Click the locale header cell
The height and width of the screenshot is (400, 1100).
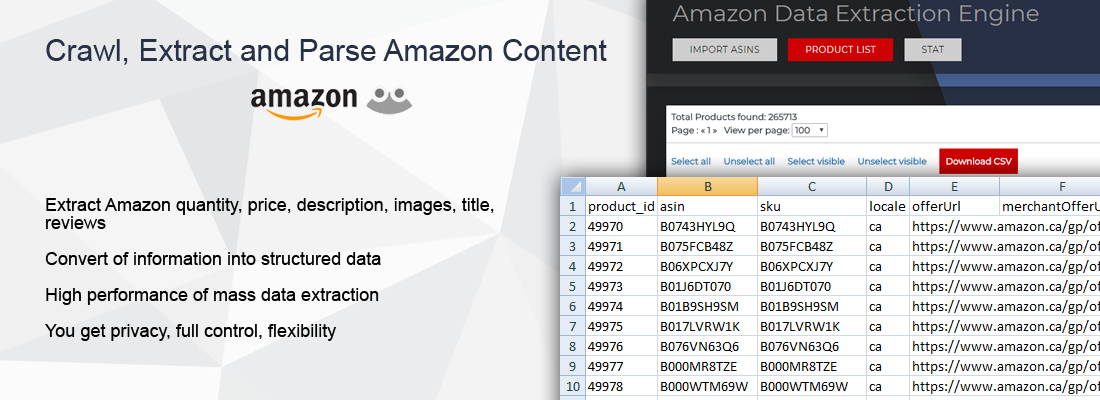[x=888, y=206]
